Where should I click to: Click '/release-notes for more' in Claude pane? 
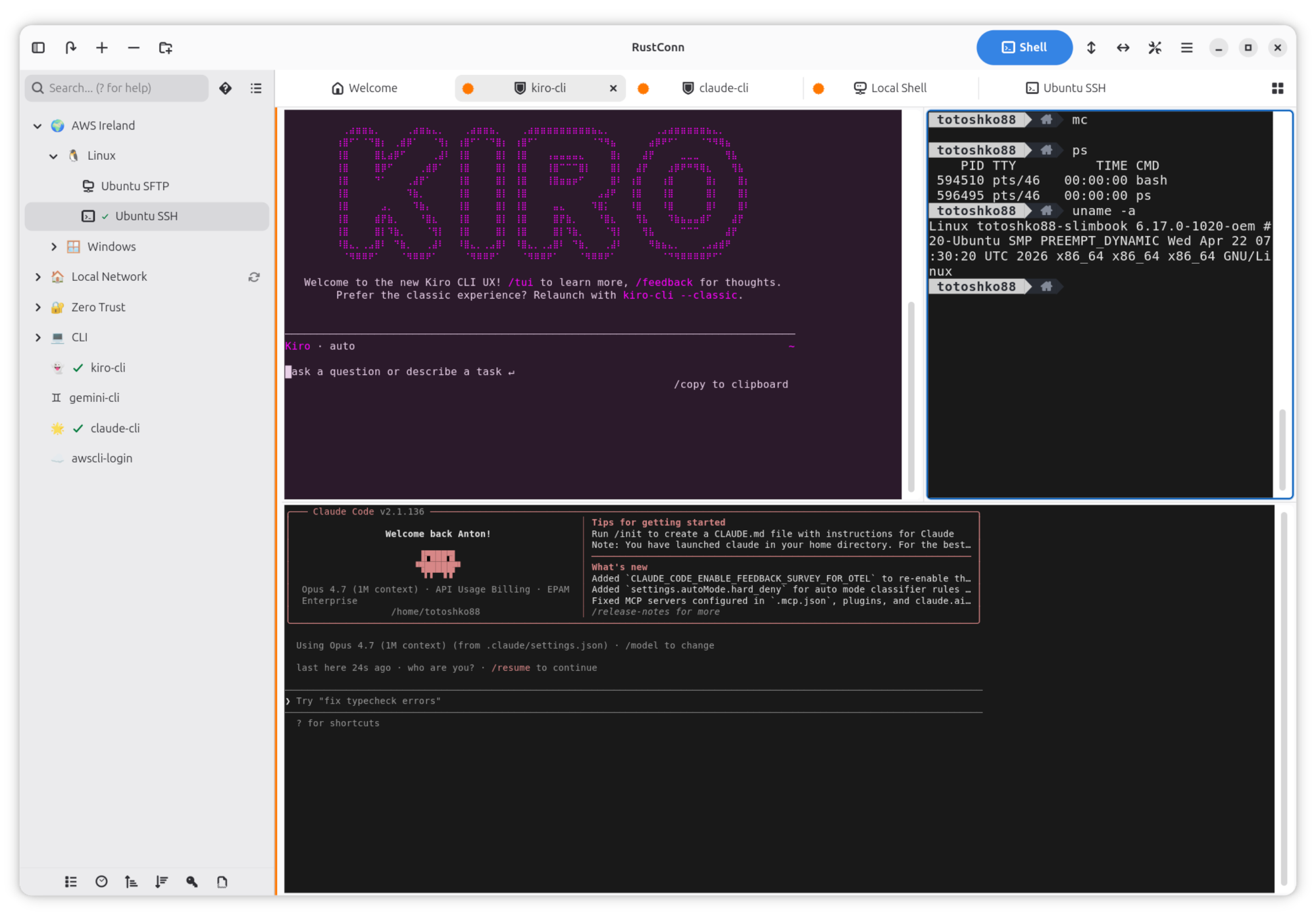pyautogui.click(x=655, y=612)
